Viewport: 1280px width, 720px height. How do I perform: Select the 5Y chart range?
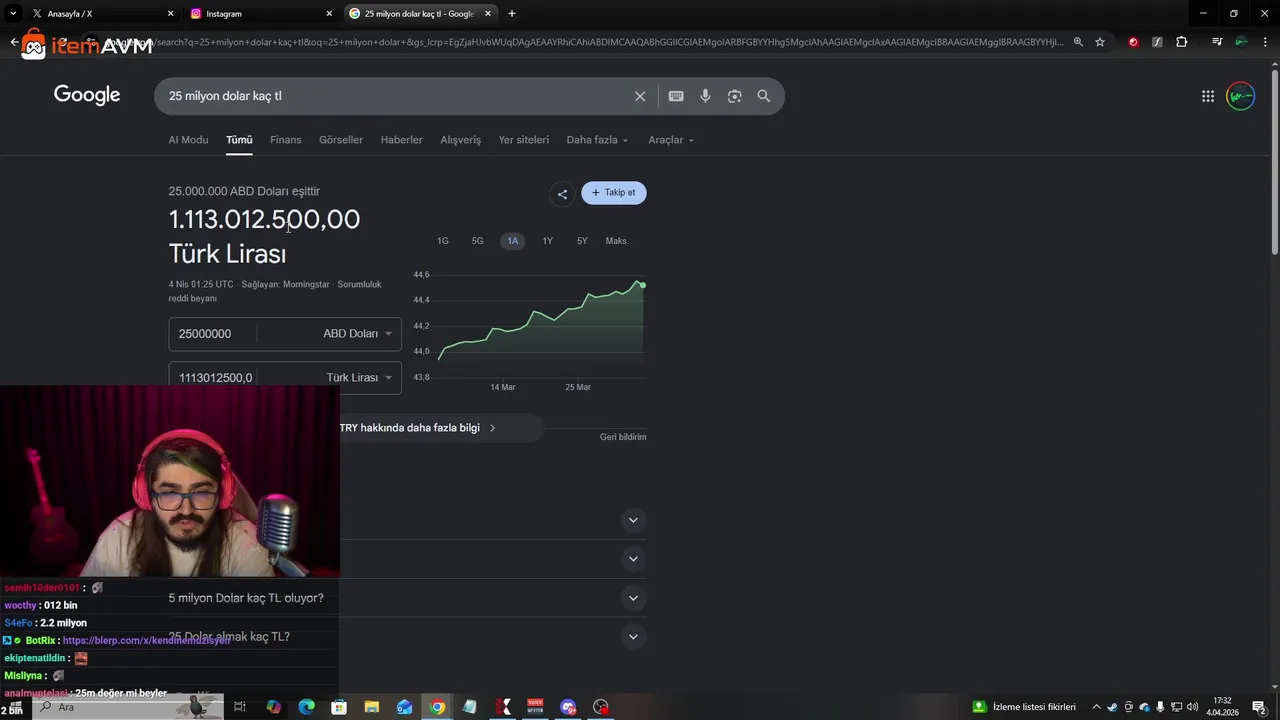582,241
